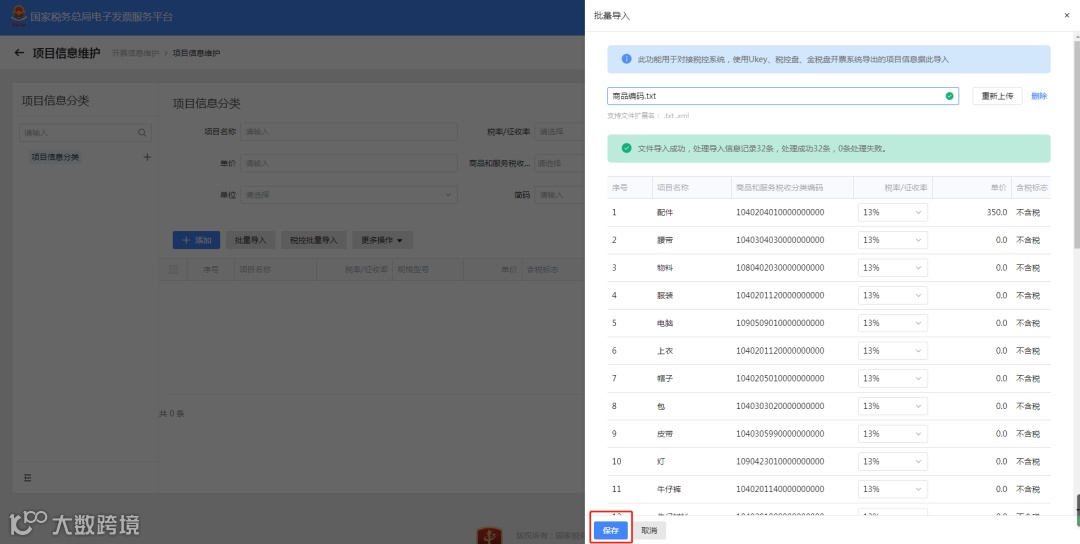Viewport: 1080px width, 544px height.
Task: Open the tax rate dropdown for 牛仔裤
Action: coord(893,489)
